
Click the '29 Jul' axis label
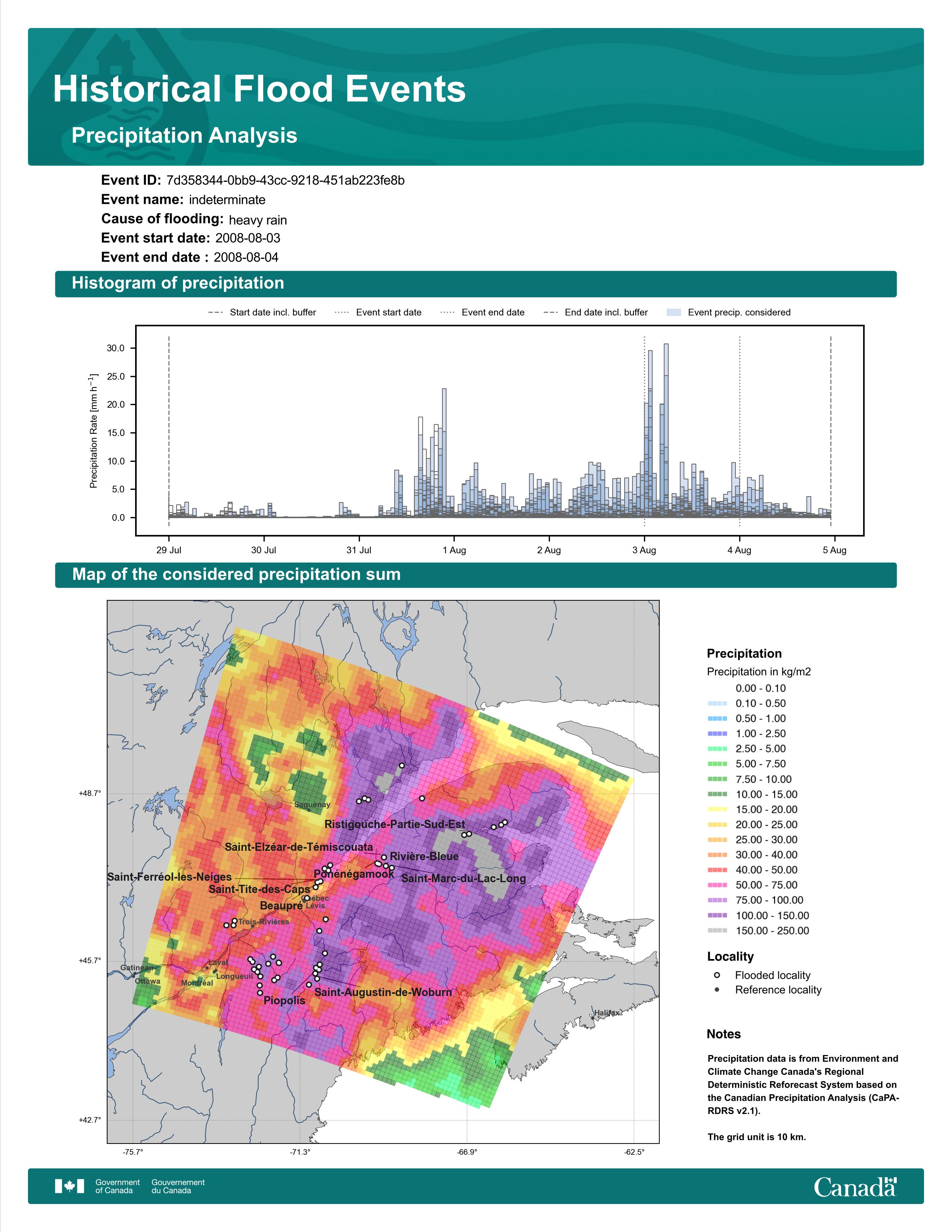pos(169,551)
